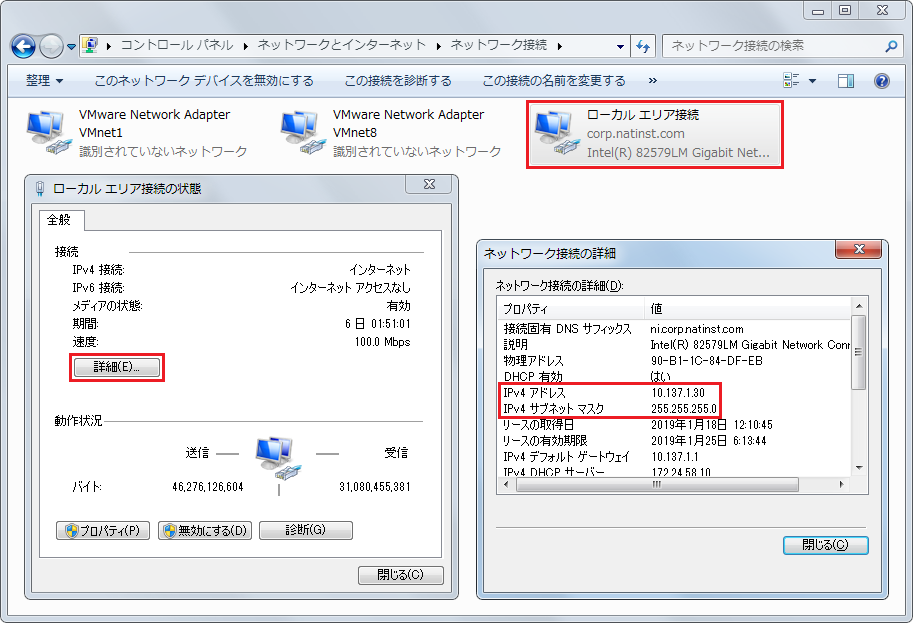Click the change view icon
The height and width of the screenshot is (623, 913).
tap(792, 81)
